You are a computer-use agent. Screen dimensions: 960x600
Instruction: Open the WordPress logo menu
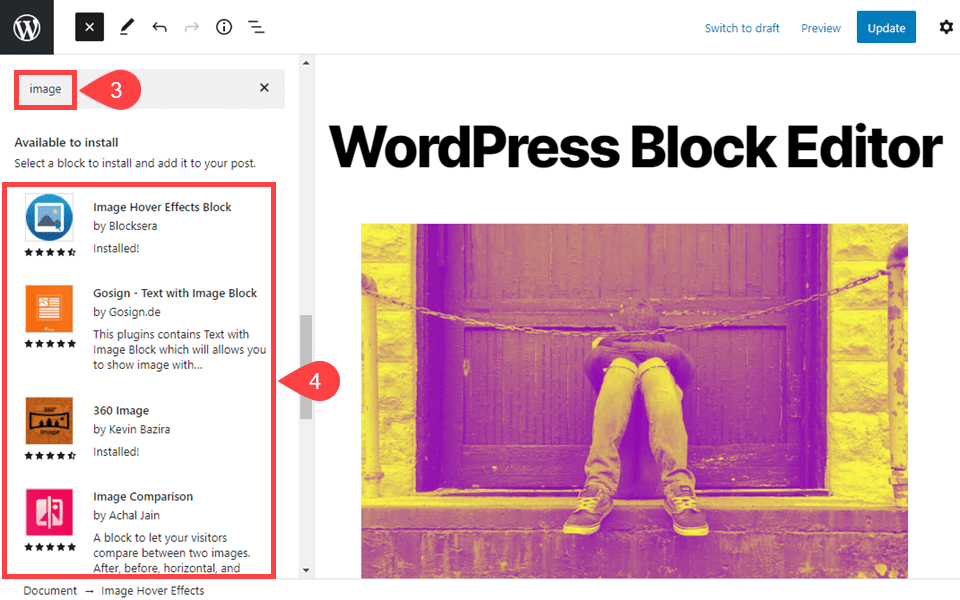[26, 27]
